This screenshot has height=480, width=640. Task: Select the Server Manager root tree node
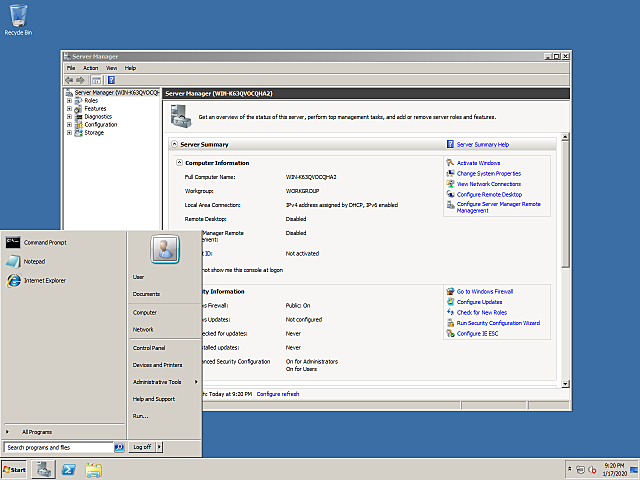click(x=116, y=93)
